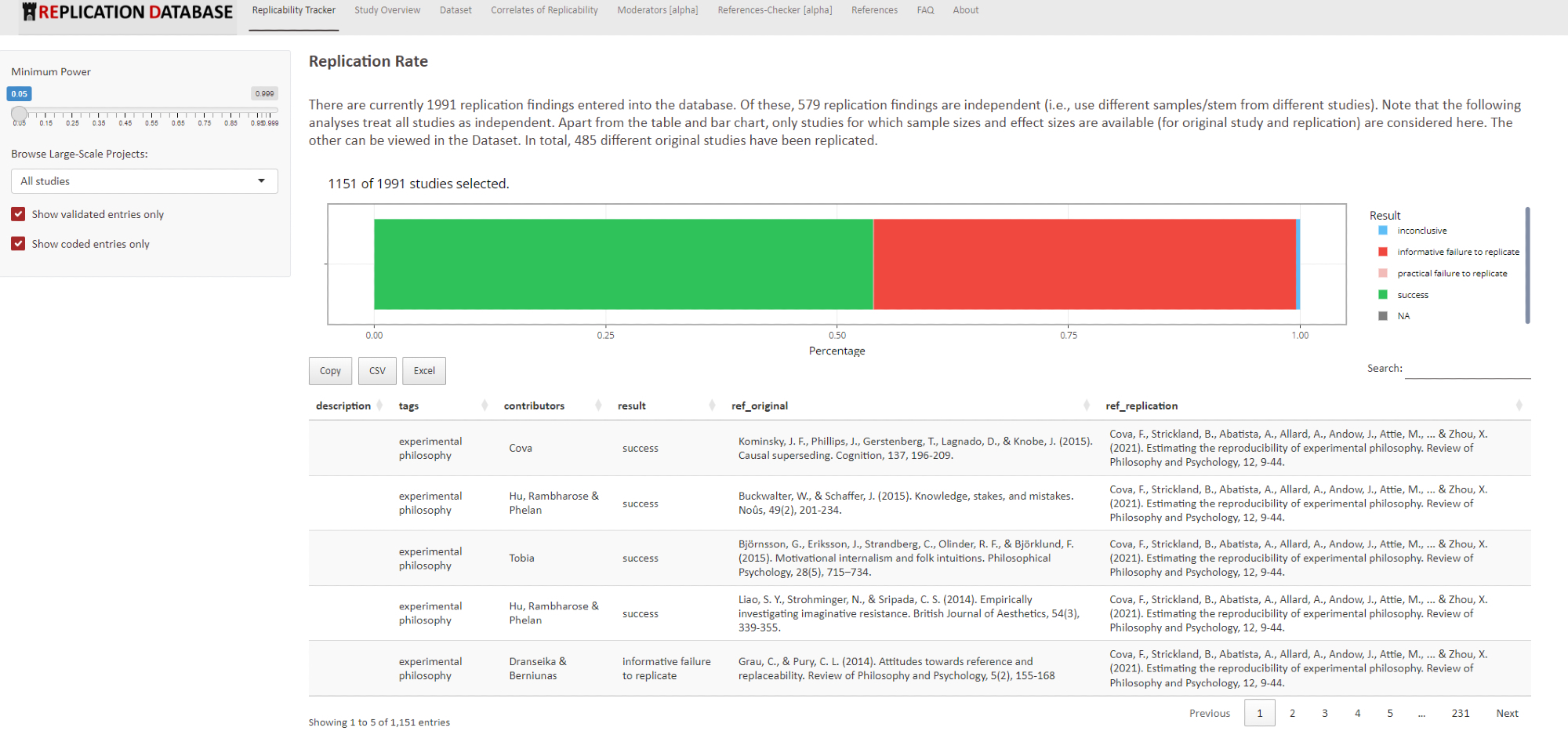Export the table with the CSV button
This screenshot has height=742, width=1568.
377,371
